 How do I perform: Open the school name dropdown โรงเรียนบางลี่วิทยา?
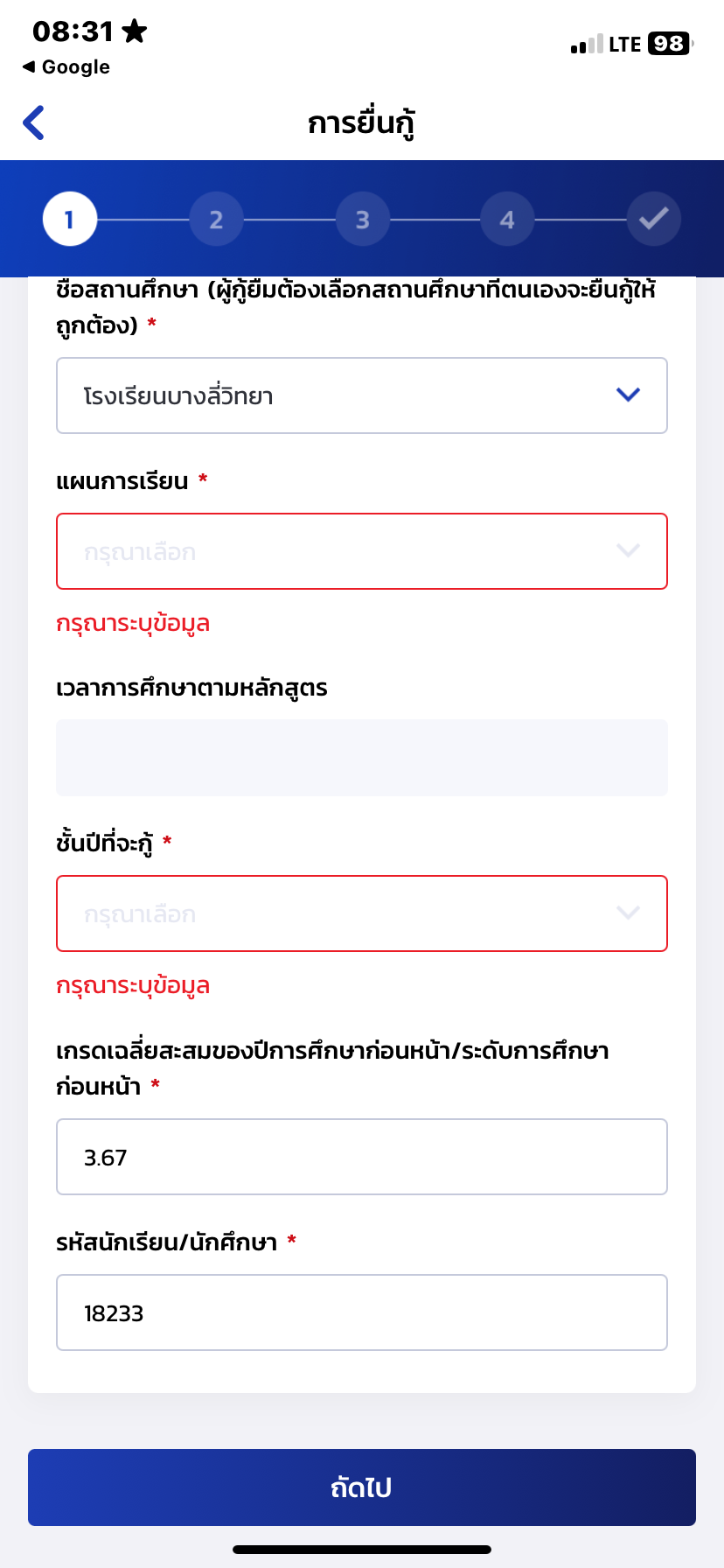[x=362, y=395]
